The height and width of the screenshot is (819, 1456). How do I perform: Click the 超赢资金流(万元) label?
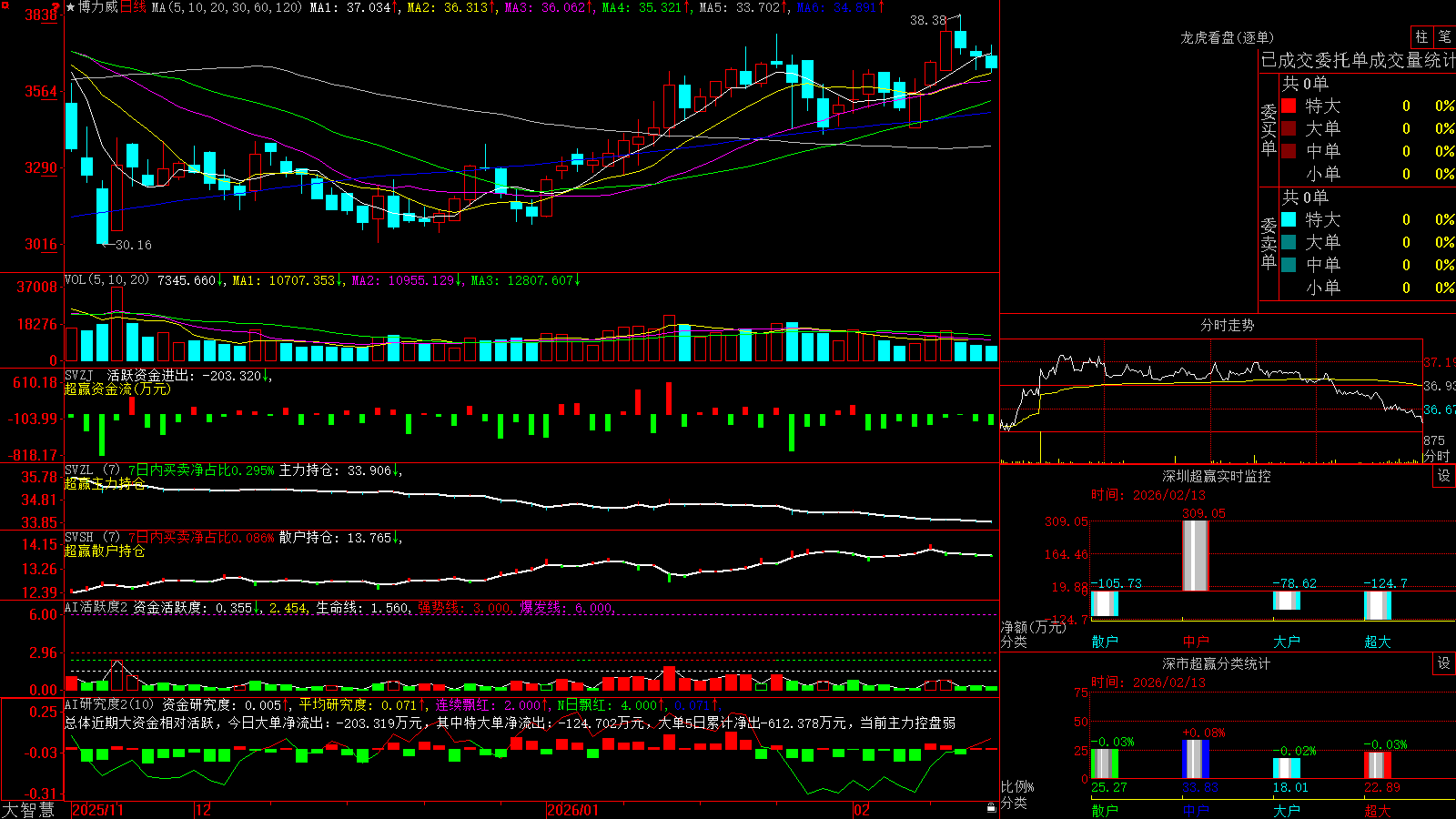[117, 389]
